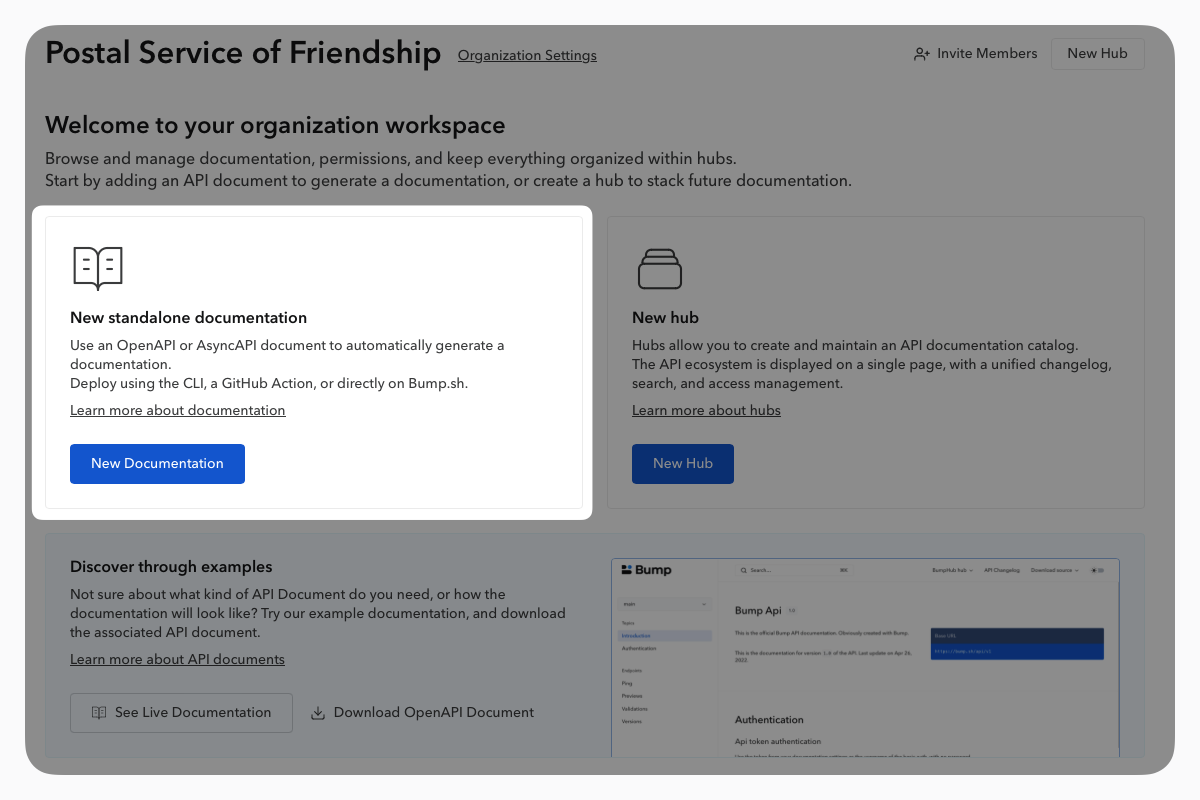Click the person-plus icon beside Invite Members
The width and height of the screenshot is (1200, 800).
point(922,54)
